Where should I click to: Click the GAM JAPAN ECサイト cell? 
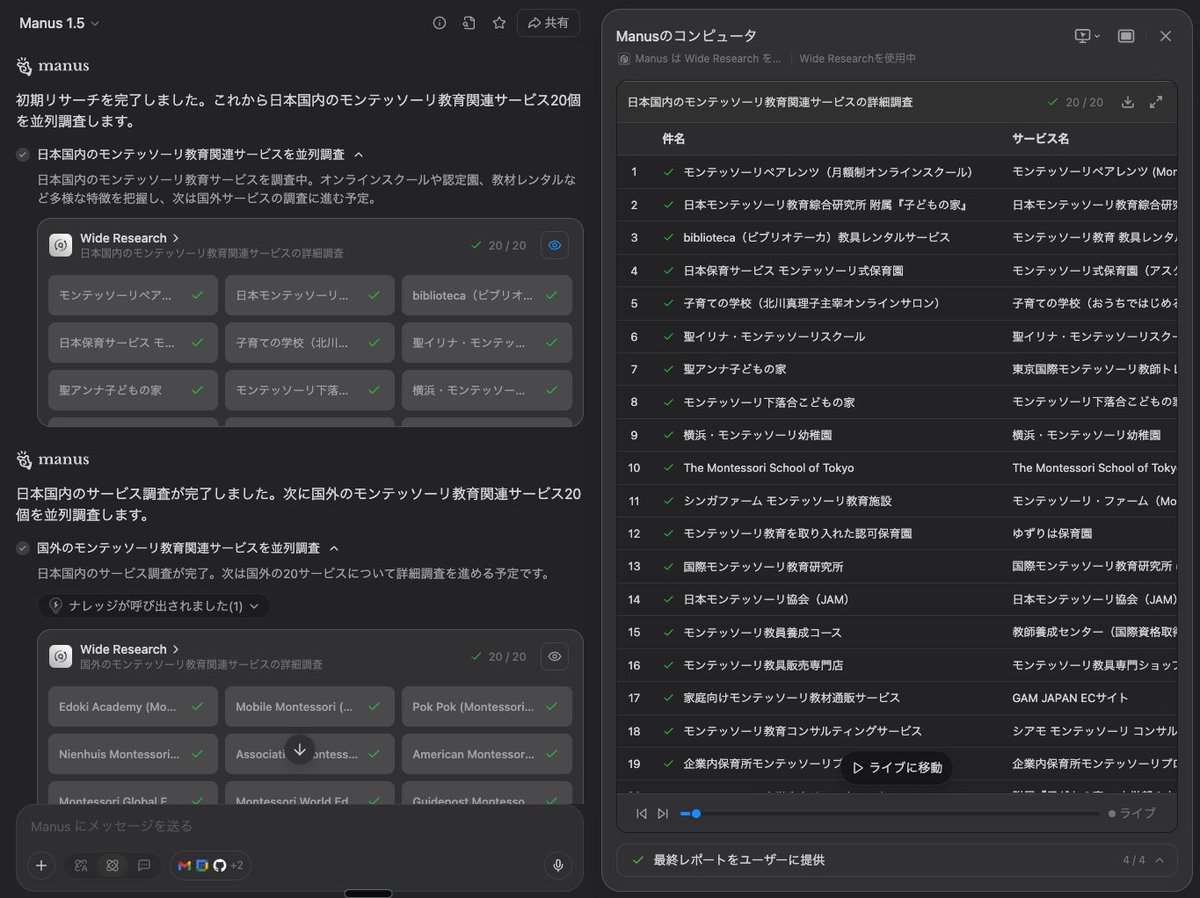pyautogui.click(x=1070, y=698)
